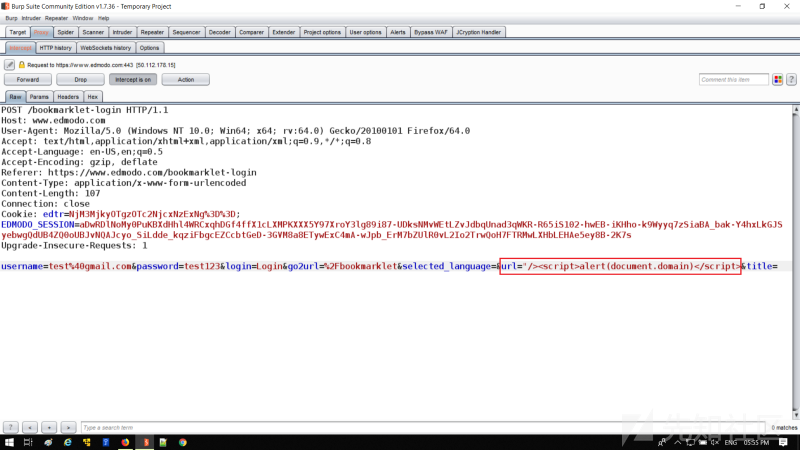Open Windows Start menu
This screenshot has height=450, width=800.
pos(9,442)
